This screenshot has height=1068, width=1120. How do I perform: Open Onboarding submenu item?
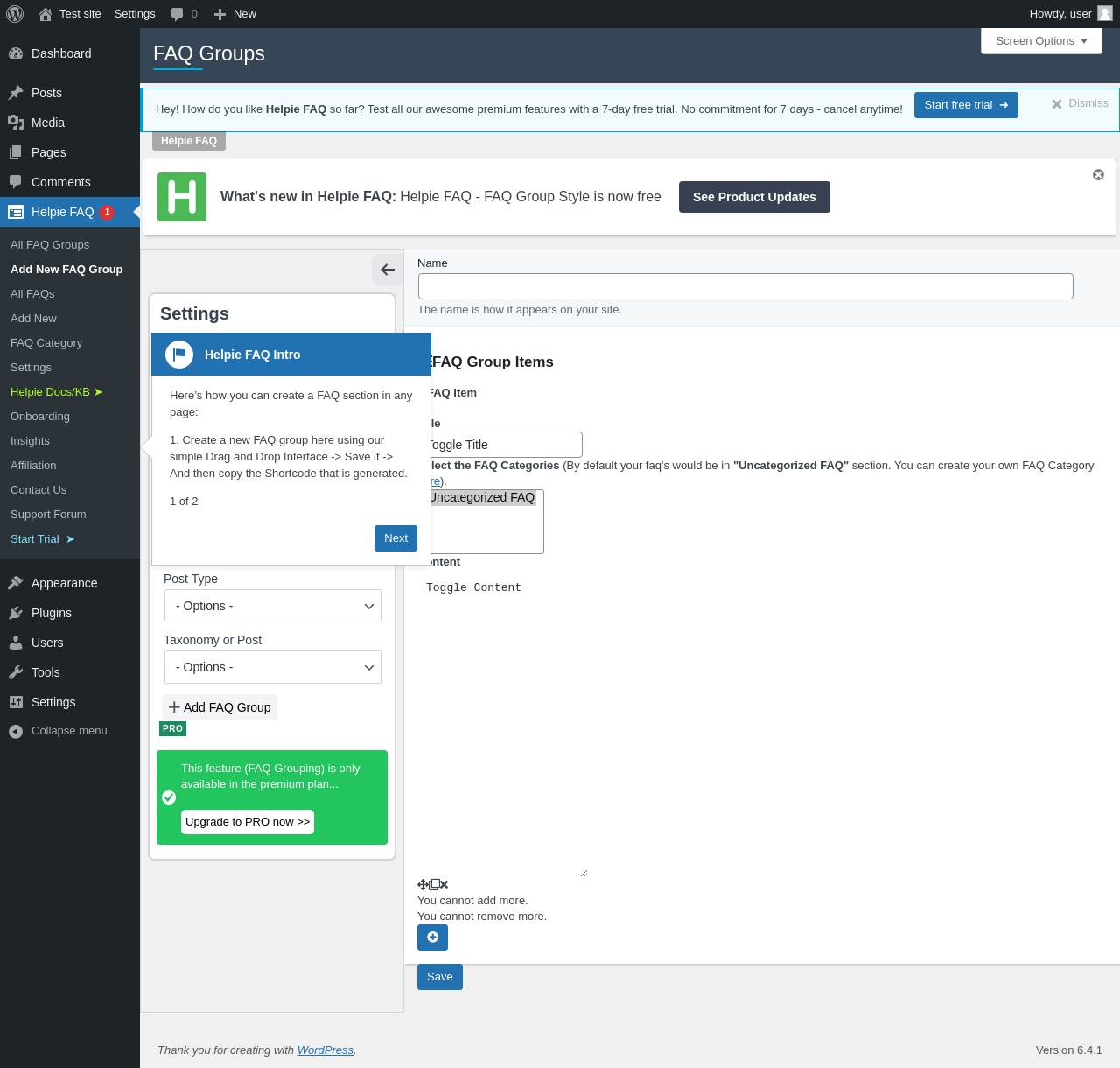point(40,417)
